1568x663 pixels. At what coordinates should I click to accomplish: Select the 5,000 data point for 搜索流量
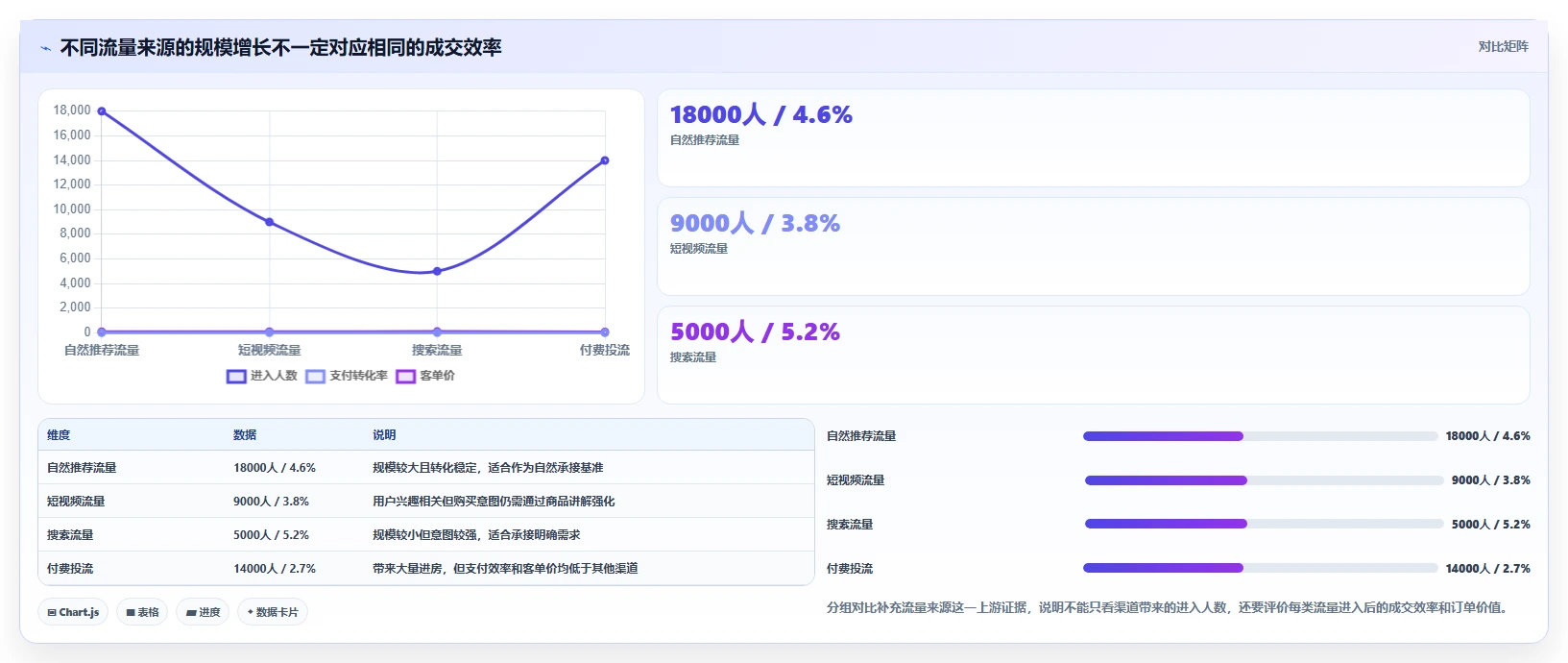click(437, 271)
